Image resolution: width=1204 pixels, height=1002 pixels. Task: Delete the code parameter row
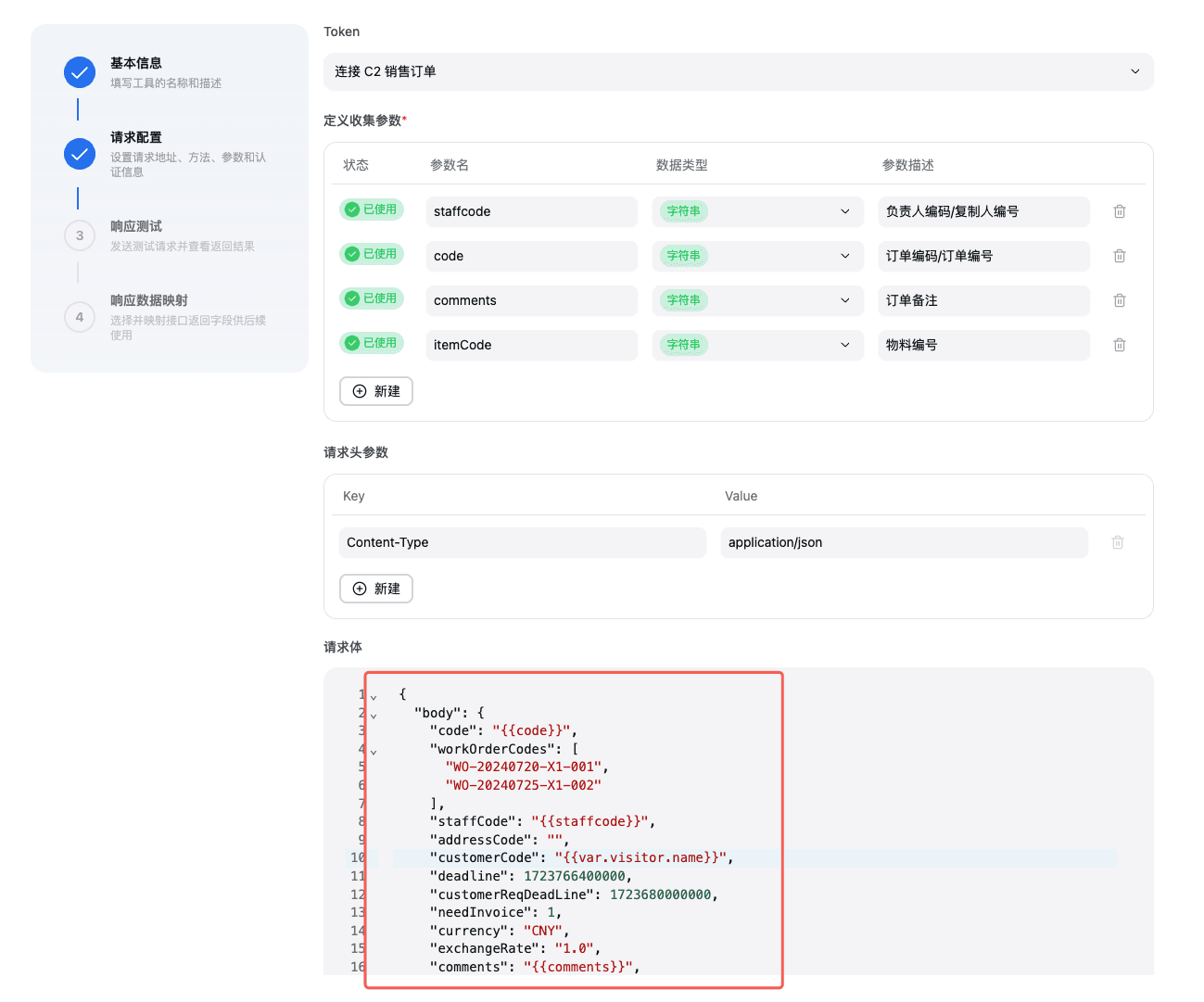[1119, 256]
